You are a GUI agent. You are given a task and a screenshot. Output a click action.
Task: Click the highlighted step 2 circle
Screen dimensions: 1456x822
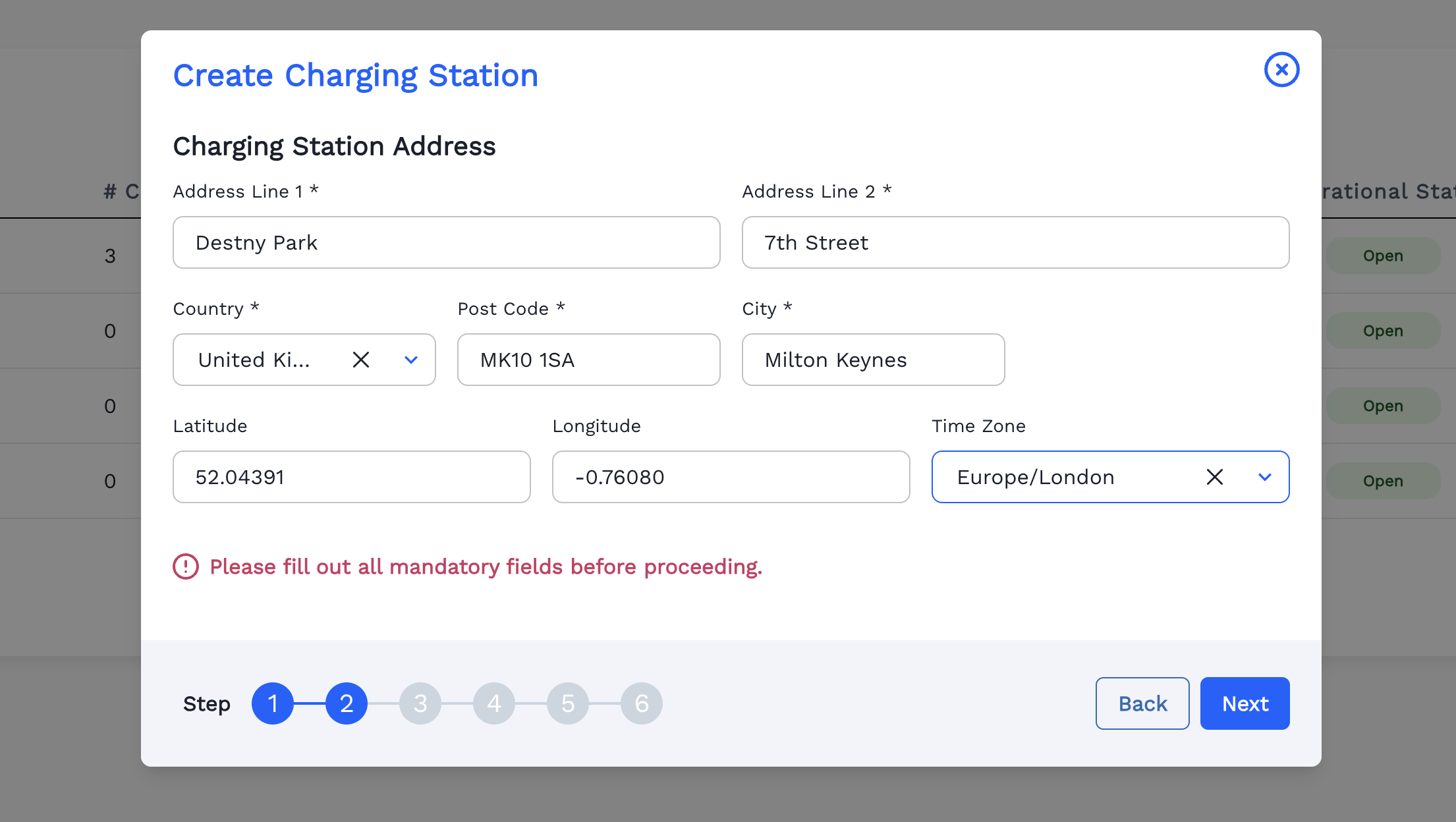coord(347,703)
